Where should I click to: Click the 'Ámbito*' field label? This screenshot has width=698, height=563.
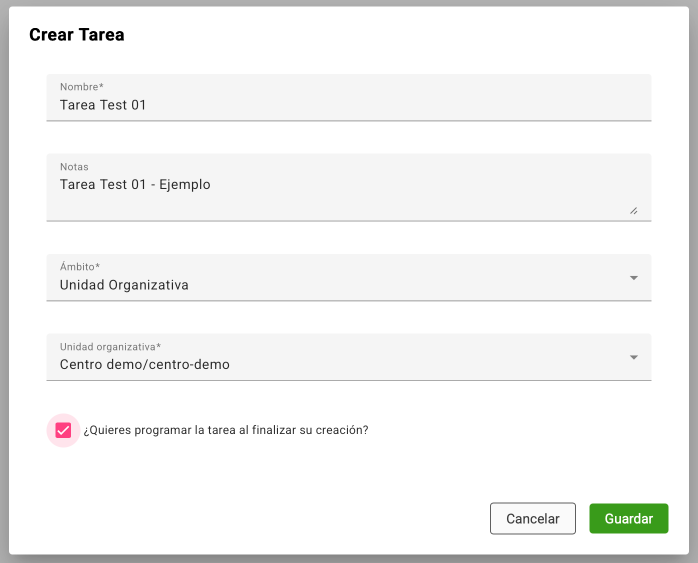(81, 267)
